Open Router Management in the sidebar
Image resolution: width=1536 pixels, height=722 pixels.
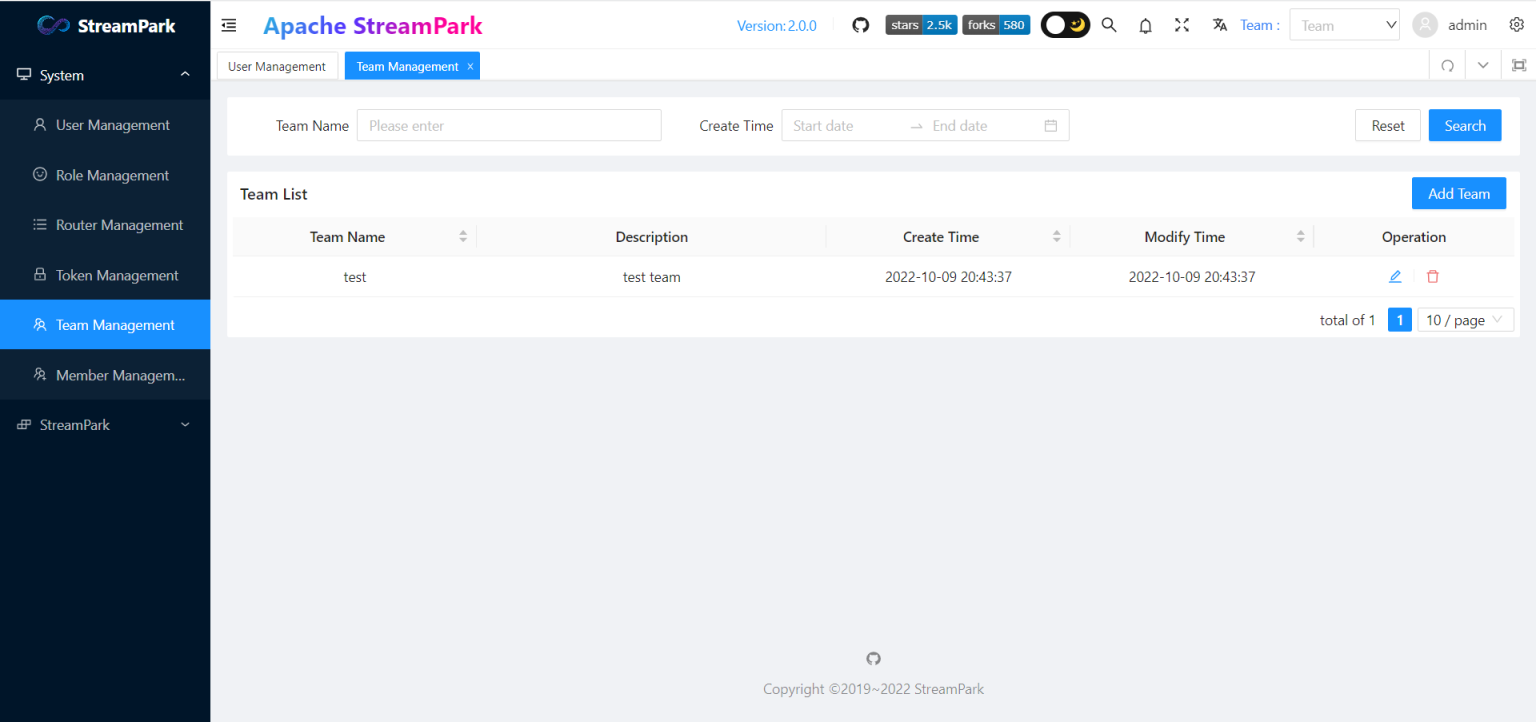(105, 225)
